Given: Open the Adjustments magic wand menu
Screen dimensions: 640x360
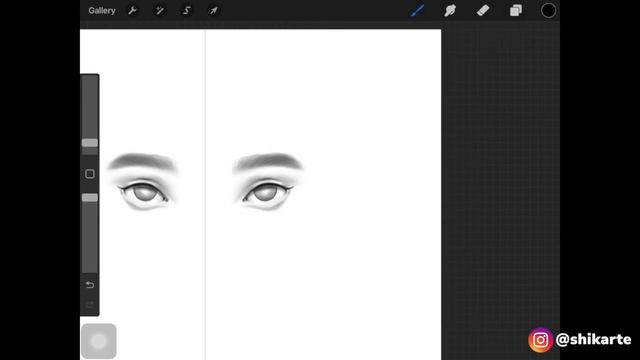Looking at the screenshot, I should [160, 11].
